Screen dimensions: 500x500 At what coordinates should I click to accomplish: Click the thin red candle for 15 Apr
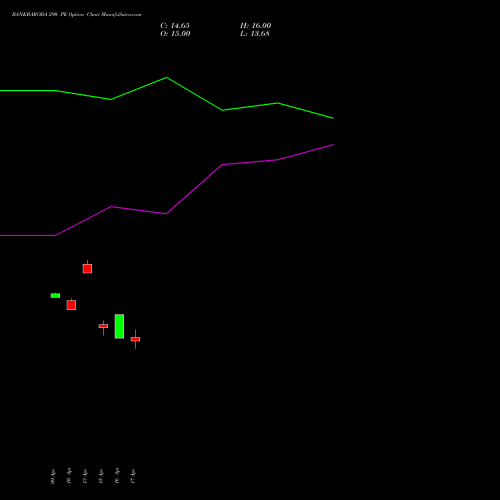click(x=103, y=326)
